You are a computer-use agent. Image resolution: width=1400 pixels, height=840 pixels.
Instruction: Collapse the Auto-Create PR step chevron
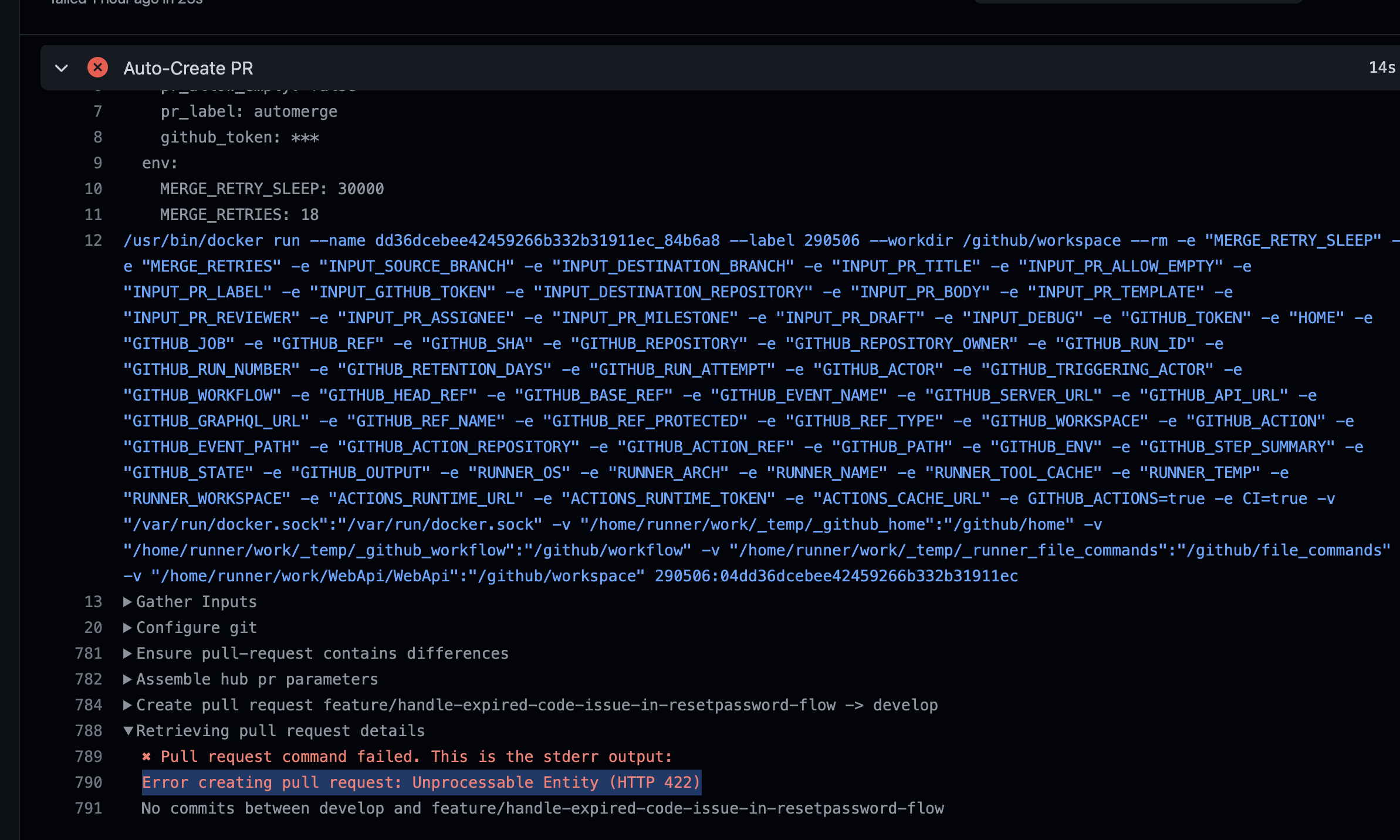62,68
